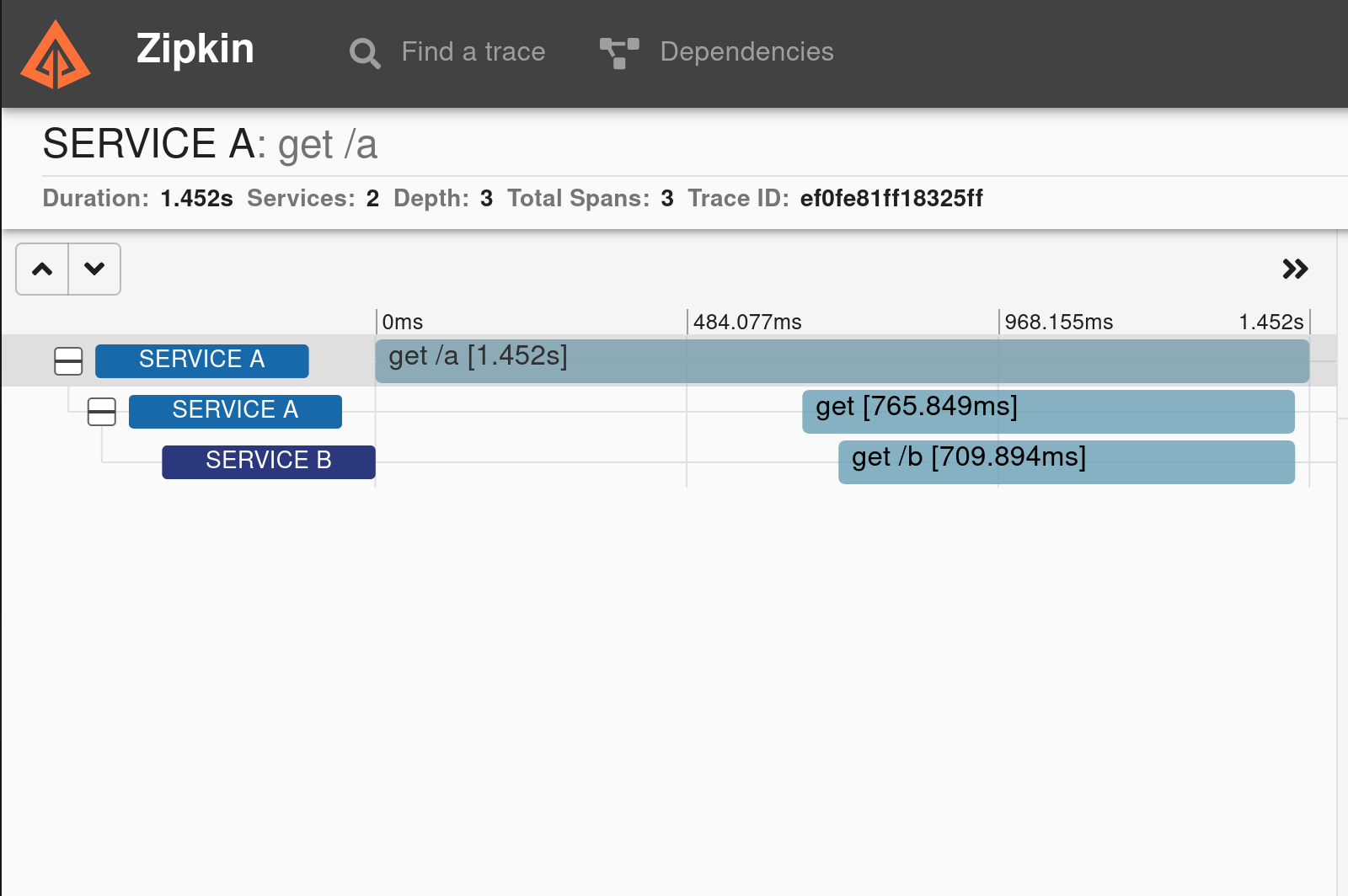
Task: Click the orange Zipkin logo icon
Action: [x=56, y=55]
